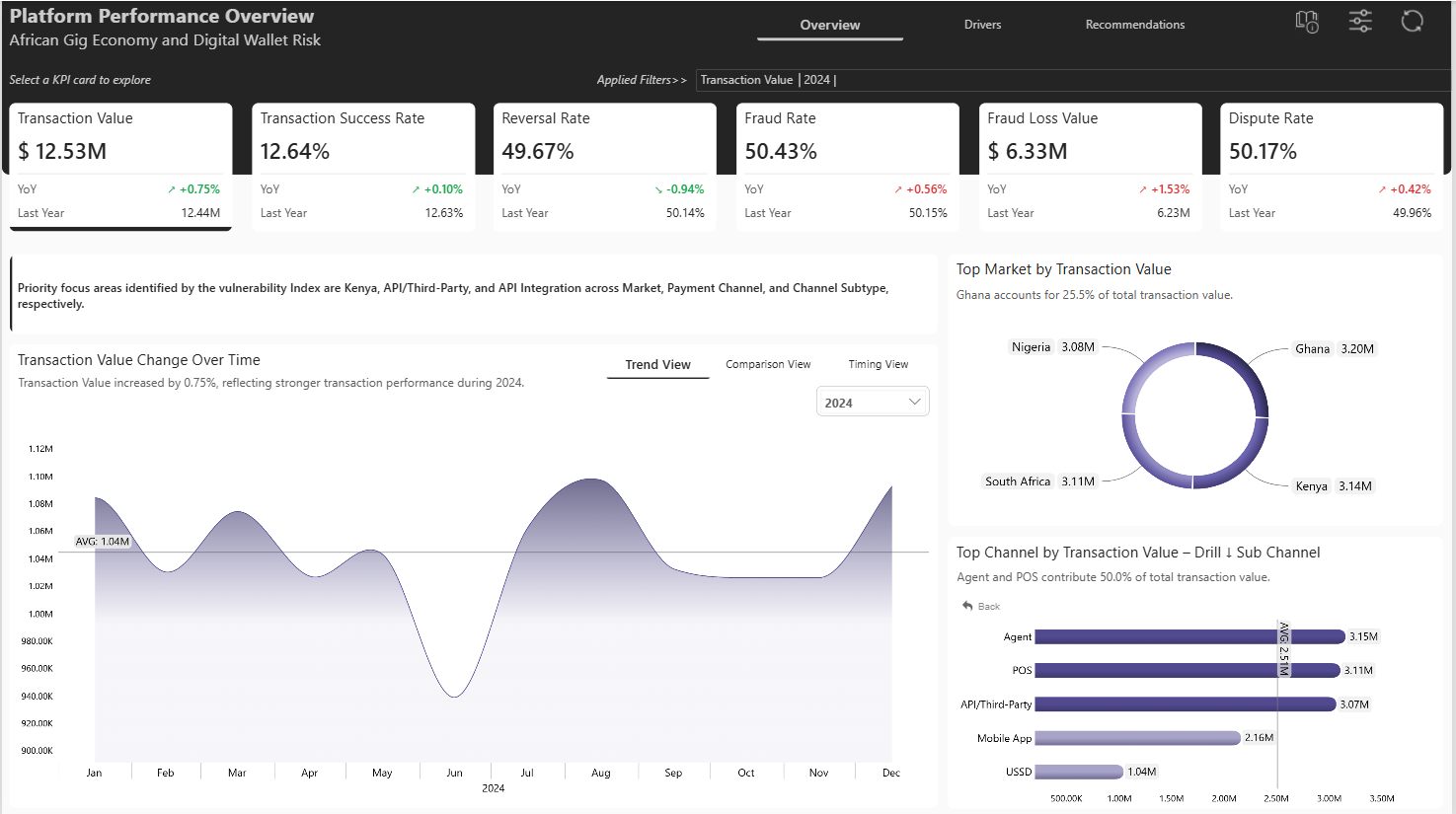Image resolution: width=1456 pixels, height=814 pixels.
Task: Click the 'Aug' month label on trend axis
Action: 601,773
